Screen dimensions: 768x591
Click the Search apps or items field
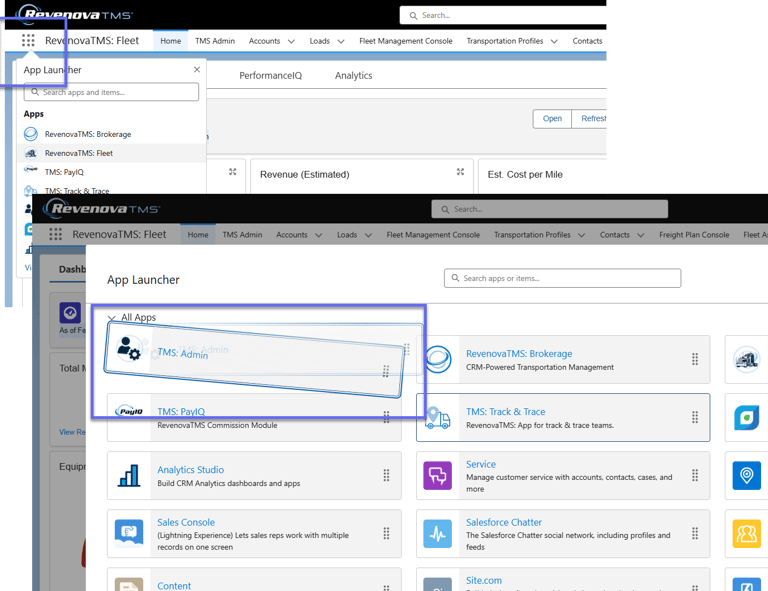pos(562,278)
